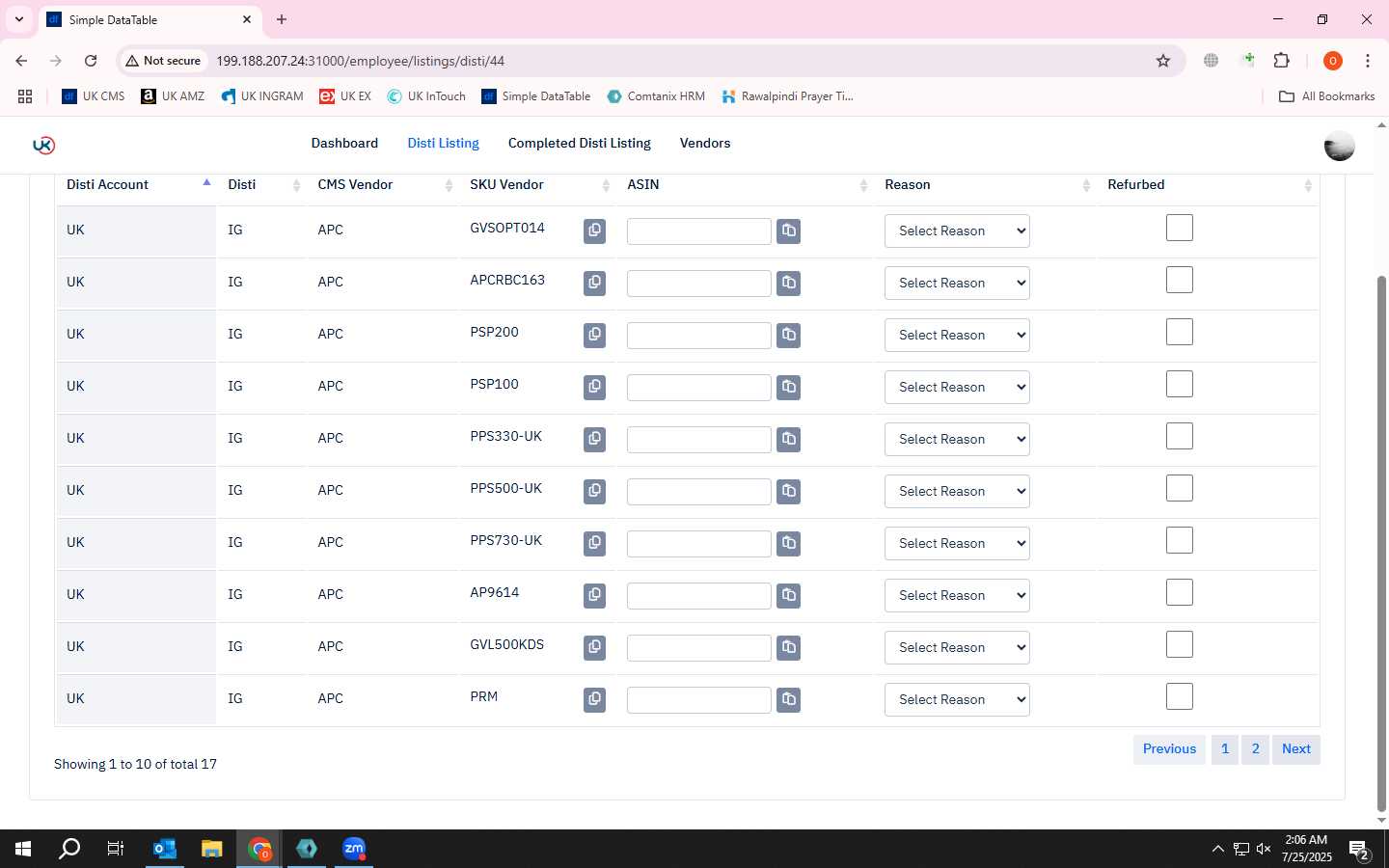Tick Refurbed checkbox for PPS500-UK
Screen dimensions: 1389x868
click(x=1180, y=488)
